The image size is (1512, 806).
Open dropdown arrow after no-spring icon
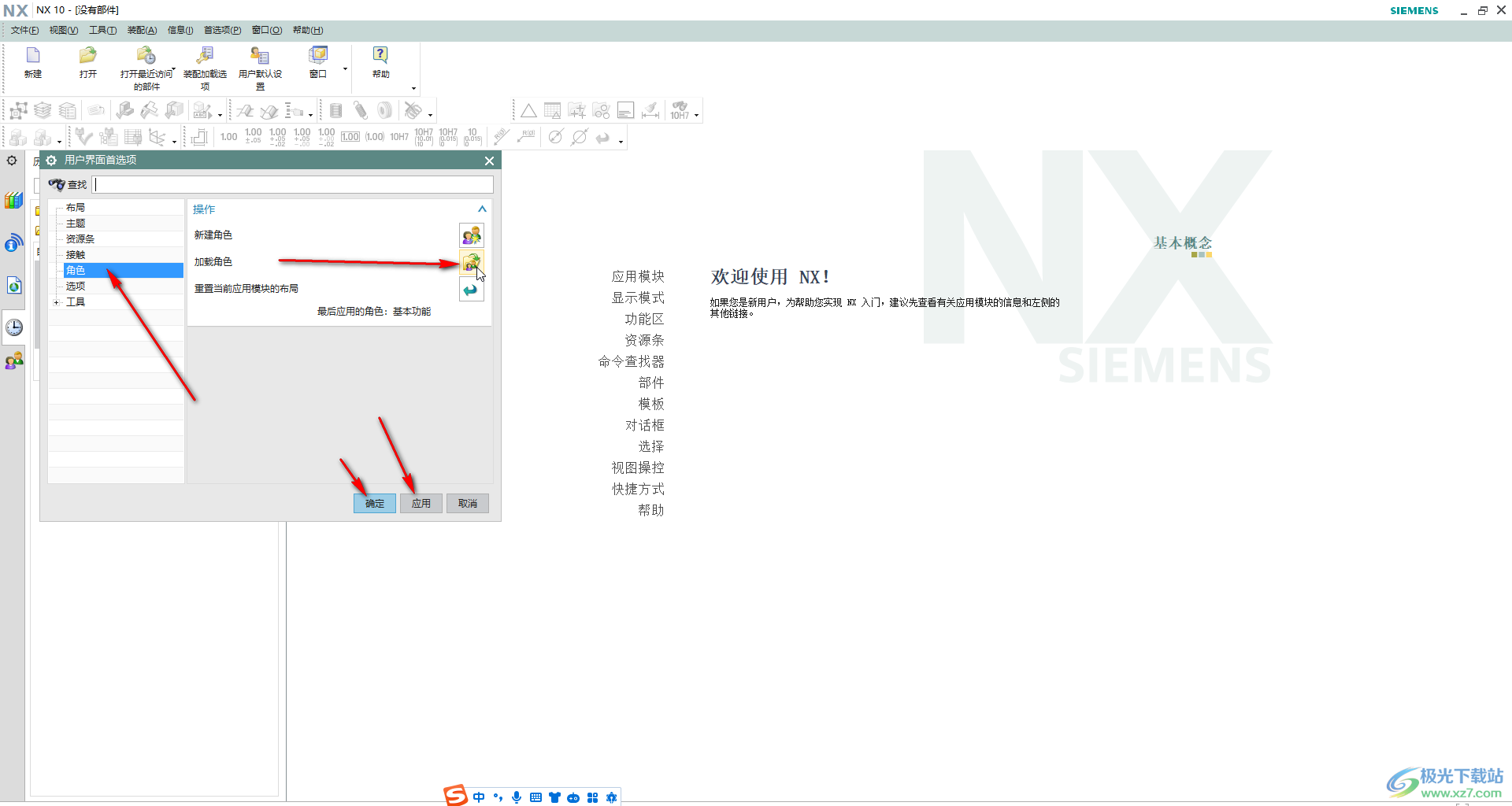click(430, 115)
